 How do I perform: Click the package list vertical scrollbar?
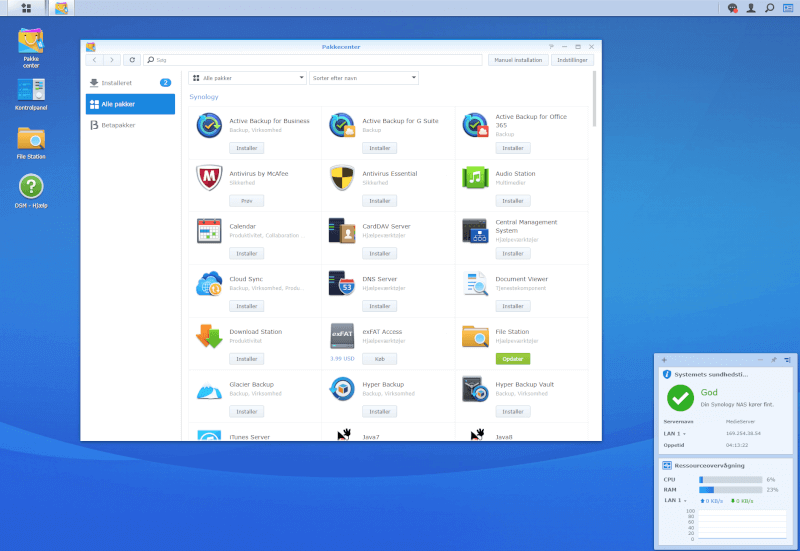coord(594,99)
